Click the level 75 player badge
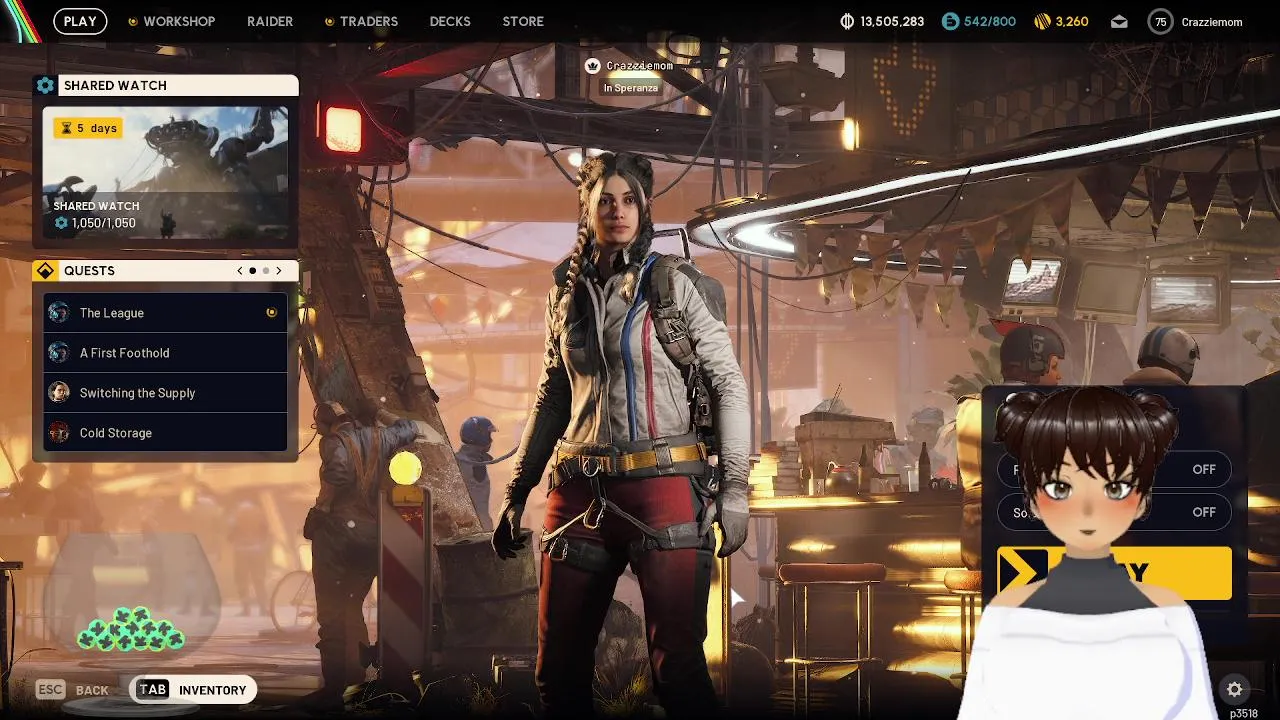 pos(1160,21)
